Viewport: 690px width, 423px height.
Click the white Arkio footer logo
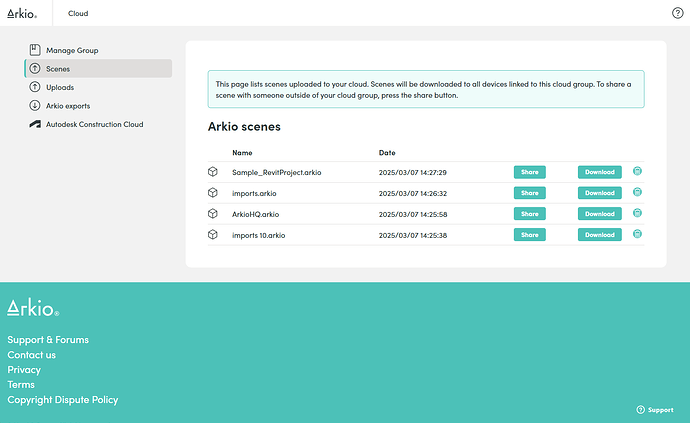pos(33,307)
